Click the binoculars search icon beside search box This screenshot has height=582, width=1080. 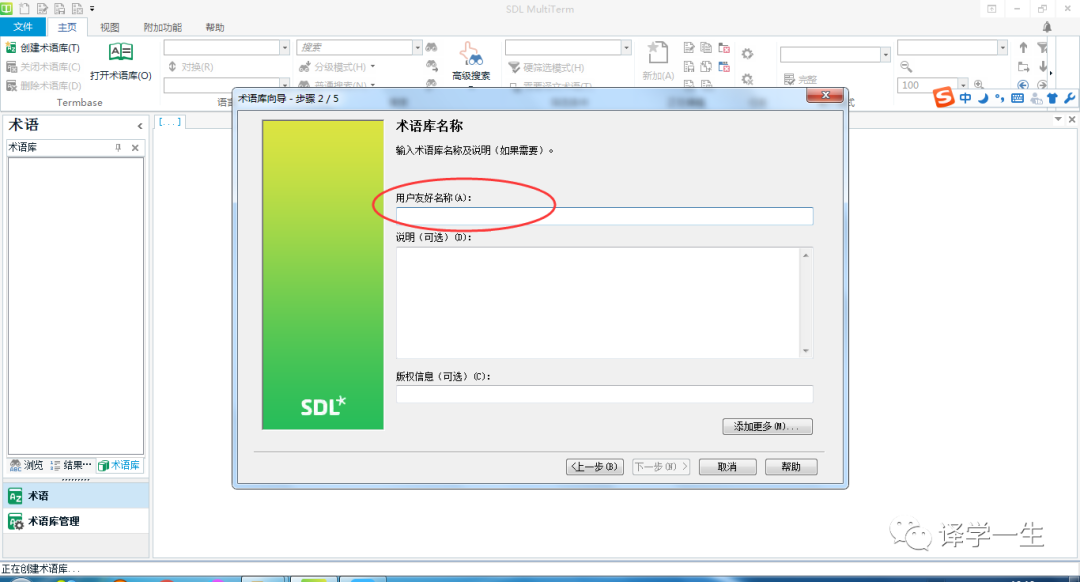click(x=431, y=47)
